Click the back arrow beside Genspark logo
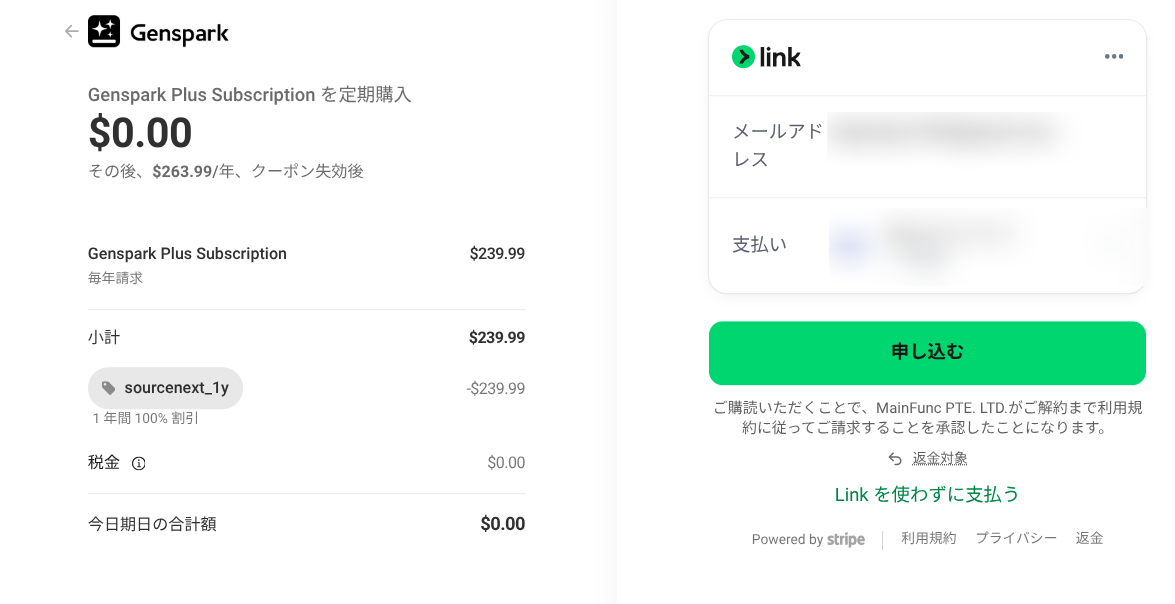This screenshot has height=604, width=1175. tap(71, 32)
